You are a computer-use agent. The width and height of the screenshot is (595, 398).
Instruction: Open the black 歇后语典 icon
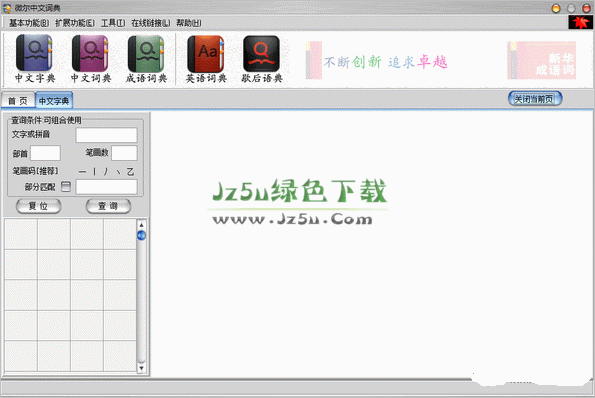pyautogui.click(x=262, y=58)
